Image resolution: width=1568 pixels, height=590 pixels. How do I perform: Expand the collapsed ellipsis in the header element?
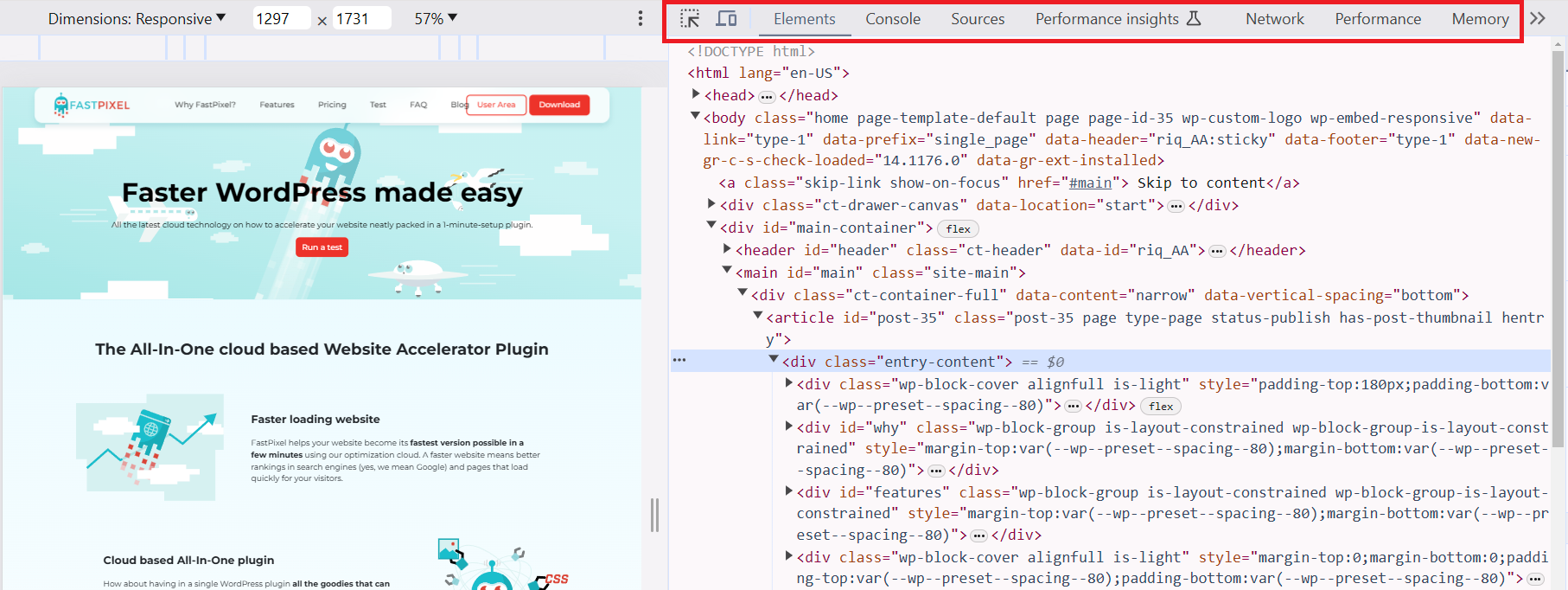coord(1217,251)
